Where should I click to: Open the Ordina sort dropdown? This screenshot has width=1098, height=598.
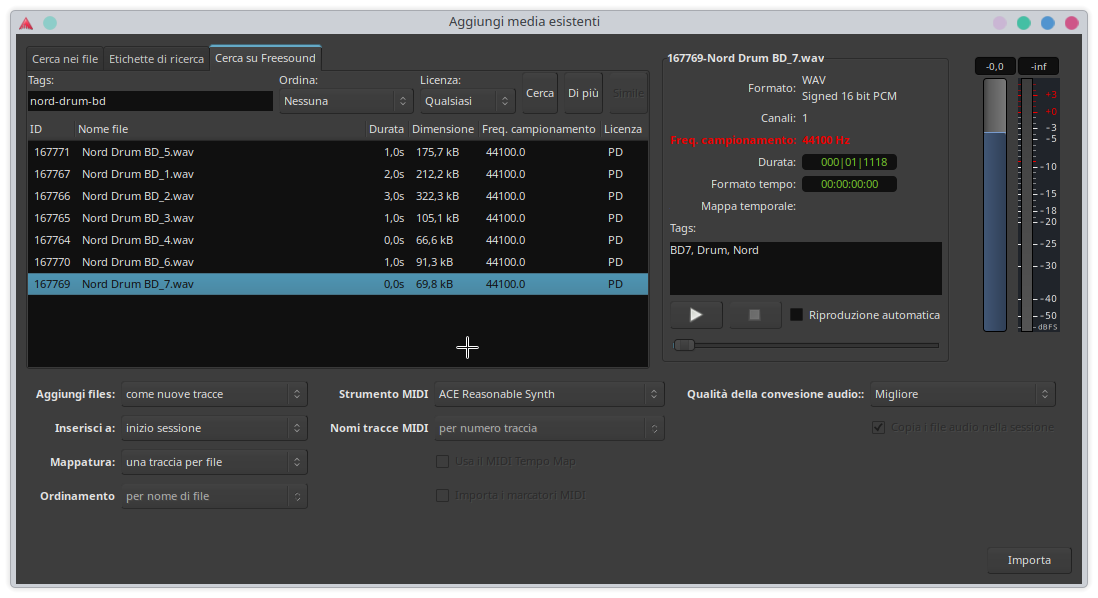click(346, 101)
